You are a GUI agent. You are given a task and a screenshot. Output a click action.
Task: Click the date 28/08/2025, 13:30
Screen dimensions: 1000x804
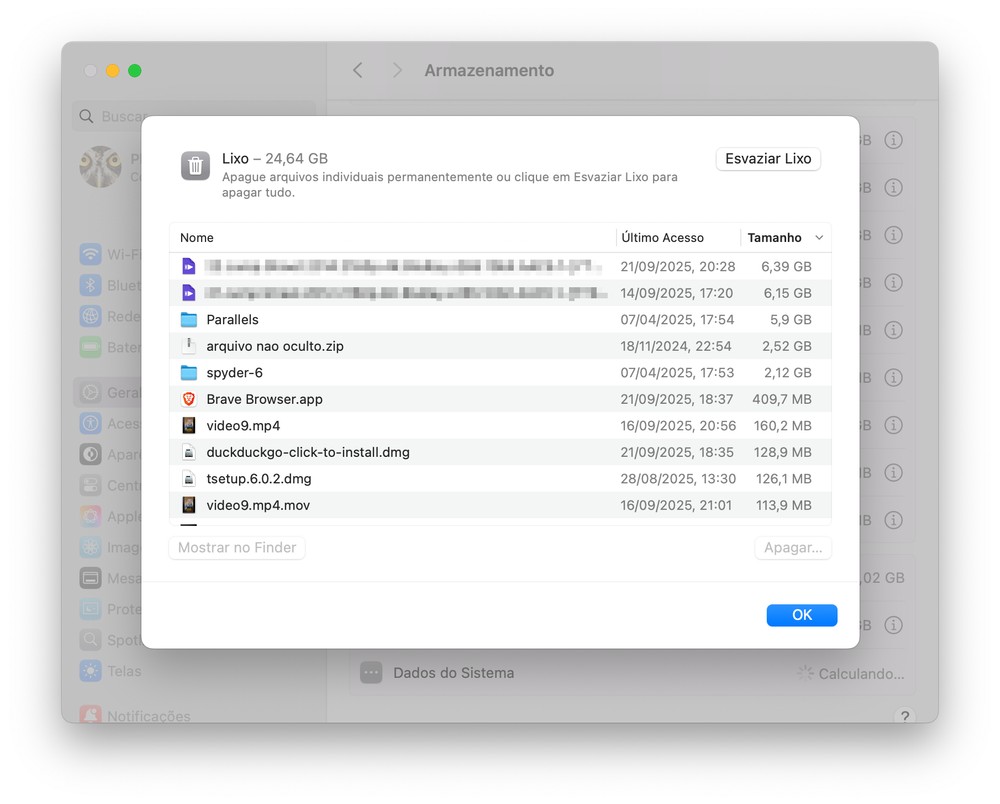tap(678, 479)
